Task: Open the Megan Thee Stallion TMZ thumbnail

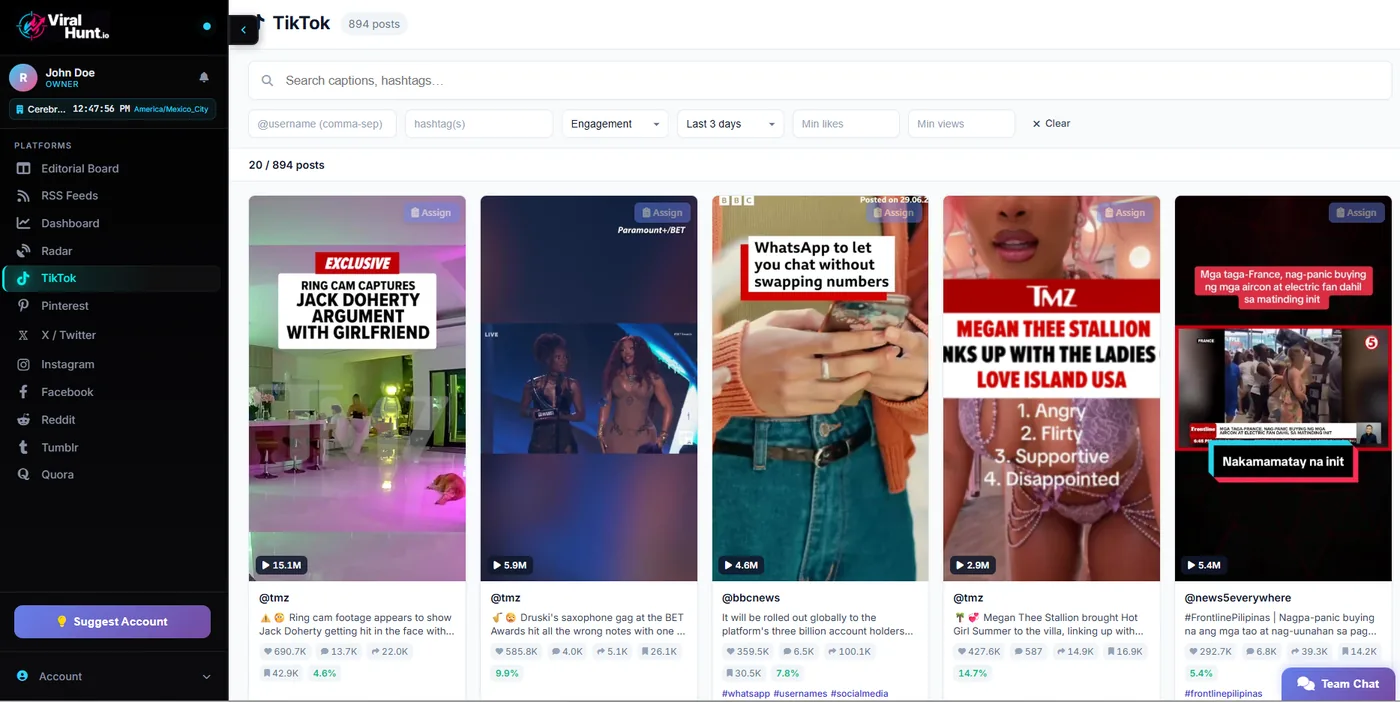Action: click(1052, 388)
